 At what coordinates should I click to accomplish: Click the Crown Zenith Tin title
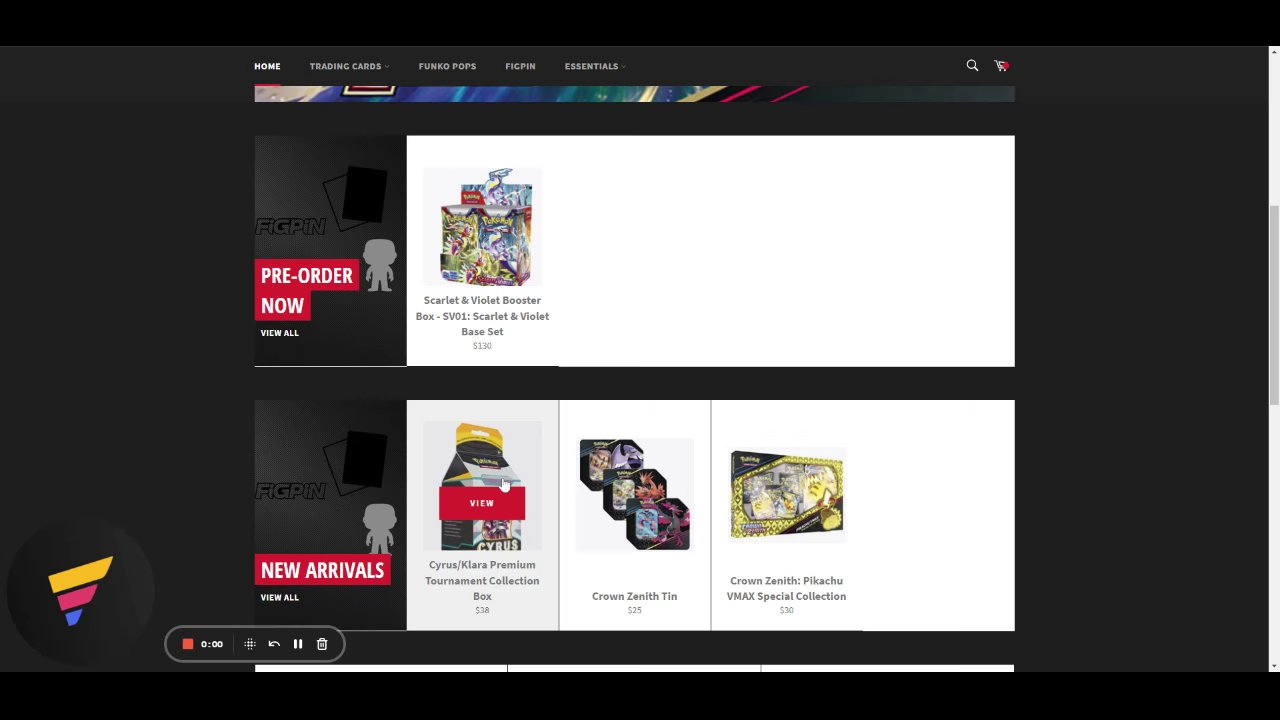pos(634,596)
